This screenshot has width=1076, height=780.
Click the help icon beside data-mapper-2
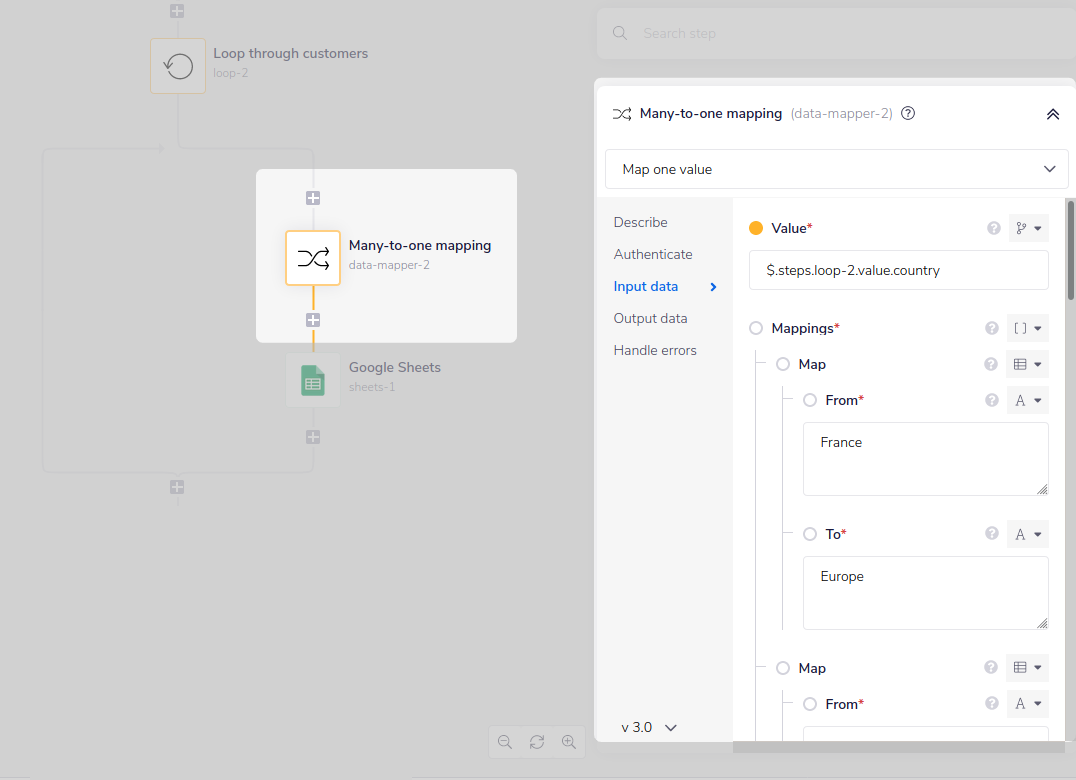907,113
